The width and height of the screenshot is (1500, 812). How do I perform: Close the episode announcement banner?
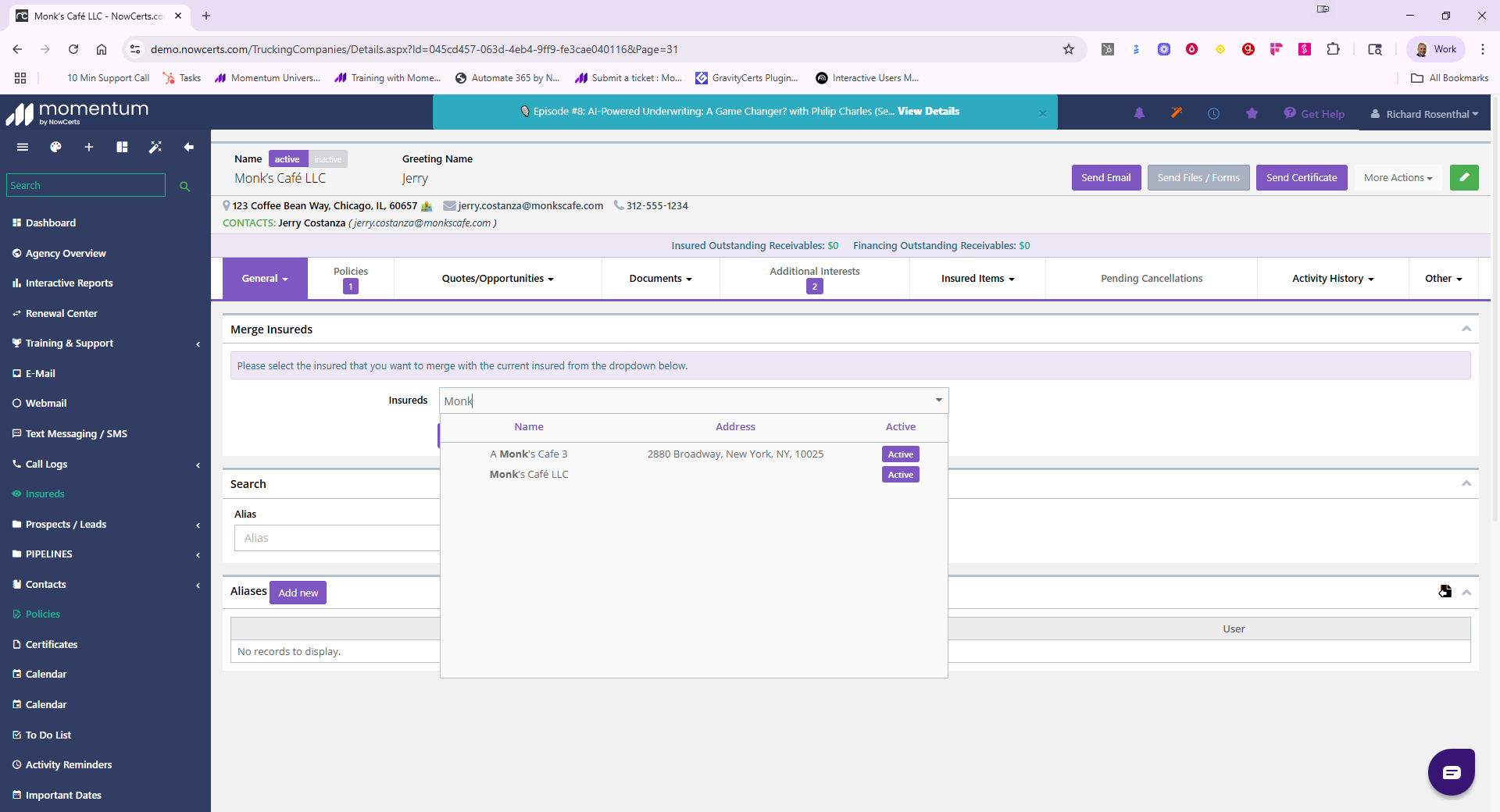point(1042,113)
